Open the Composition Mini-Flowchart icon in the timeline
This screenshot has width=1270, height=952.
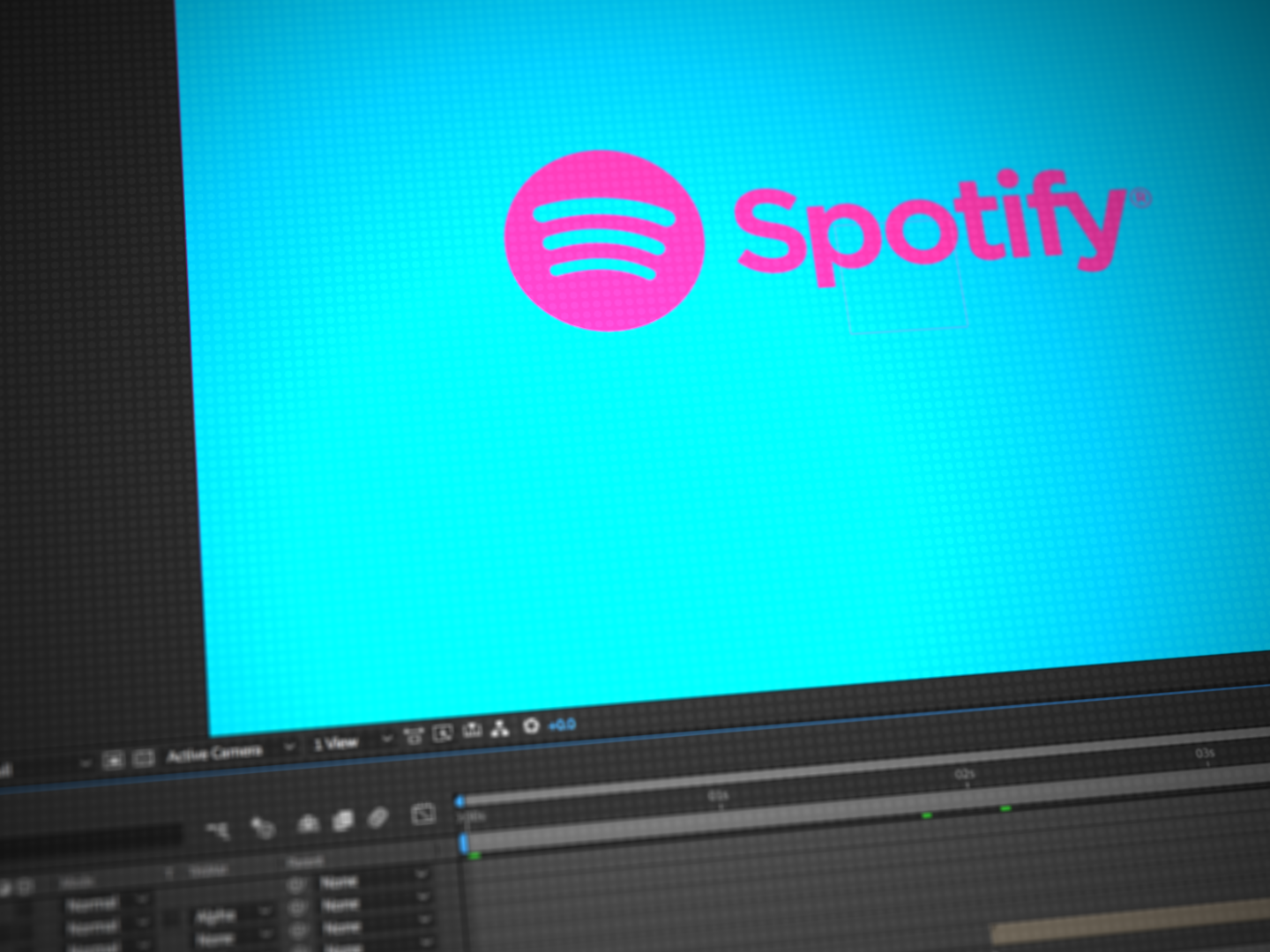click(217, 829)
